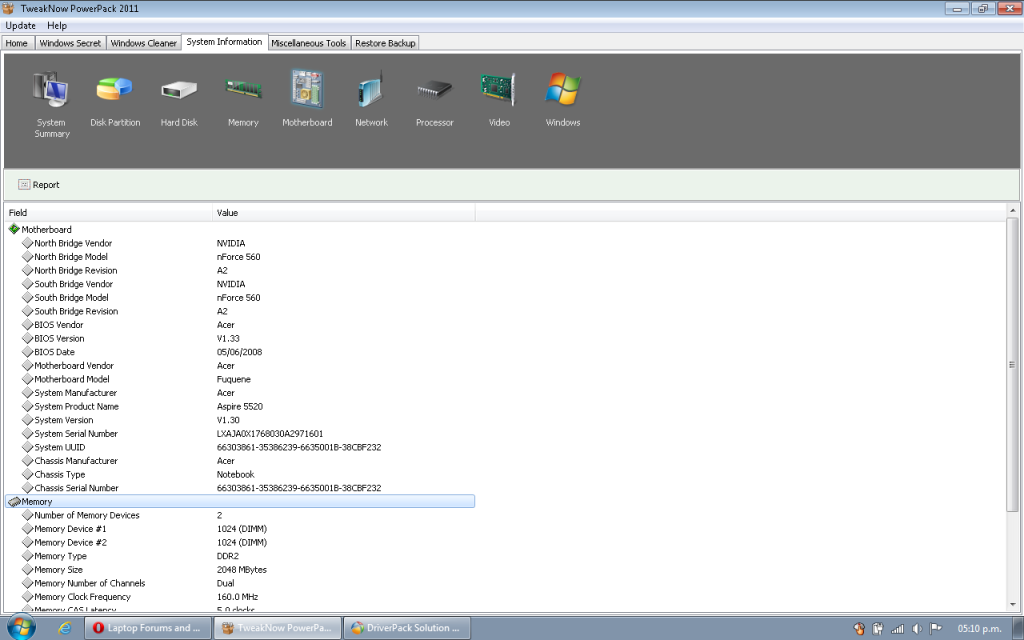Select the North Bridge Vendor row
Image resolution: width=1024 pixels, height=640 pixels.
[240, 243]
